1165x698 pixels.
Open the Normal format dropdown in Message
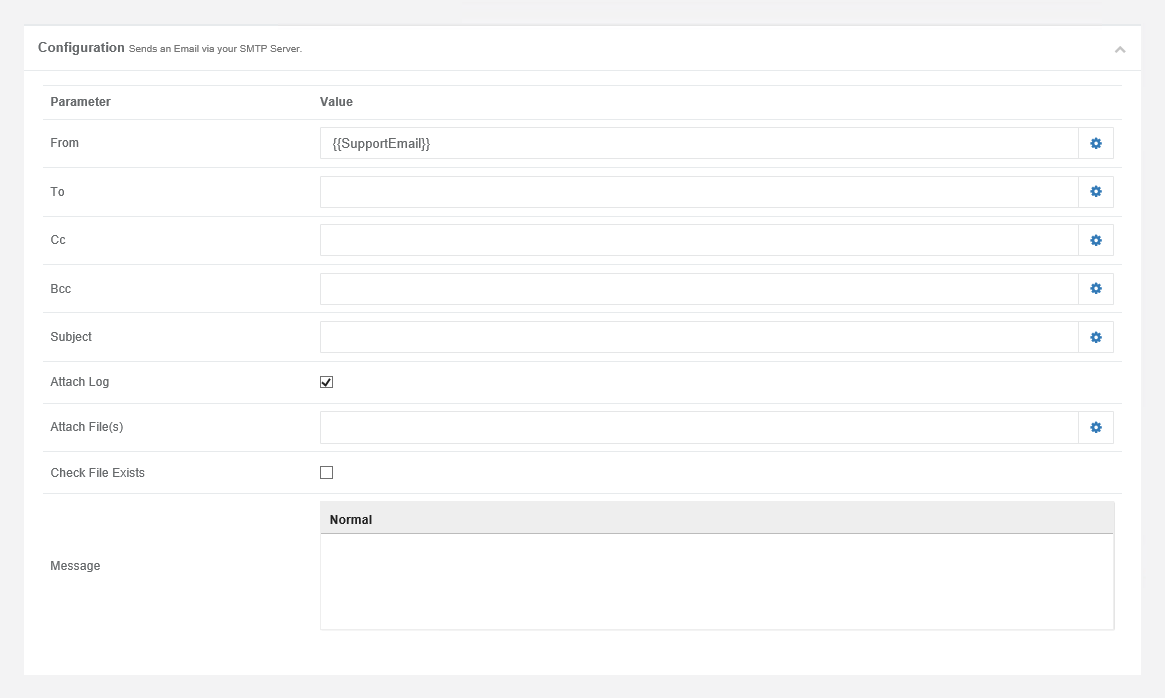[x=351, y=520]
